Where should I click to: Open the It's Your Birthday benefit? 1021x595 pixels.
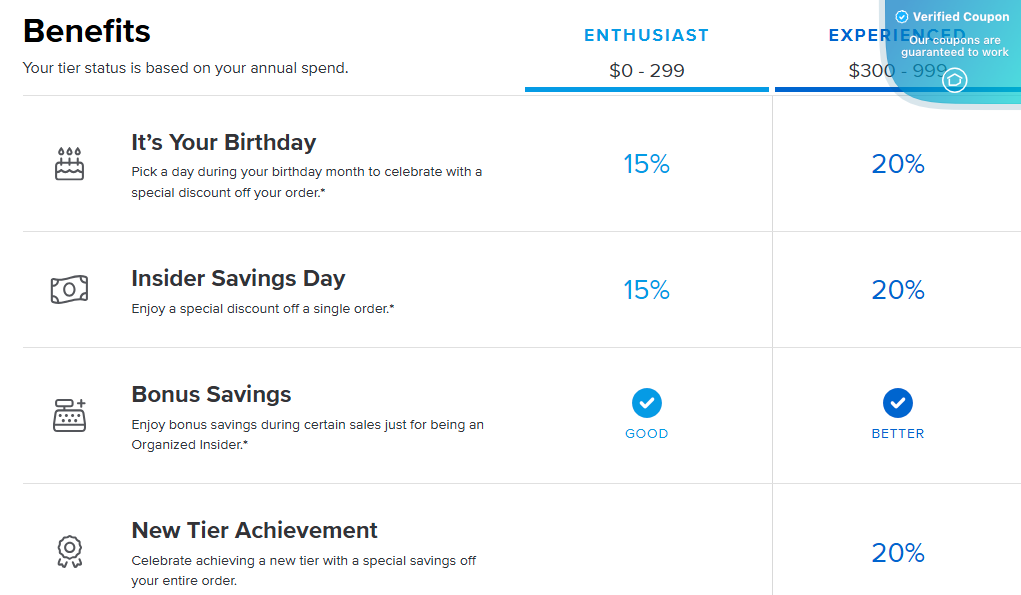click(x=222, y=142)
